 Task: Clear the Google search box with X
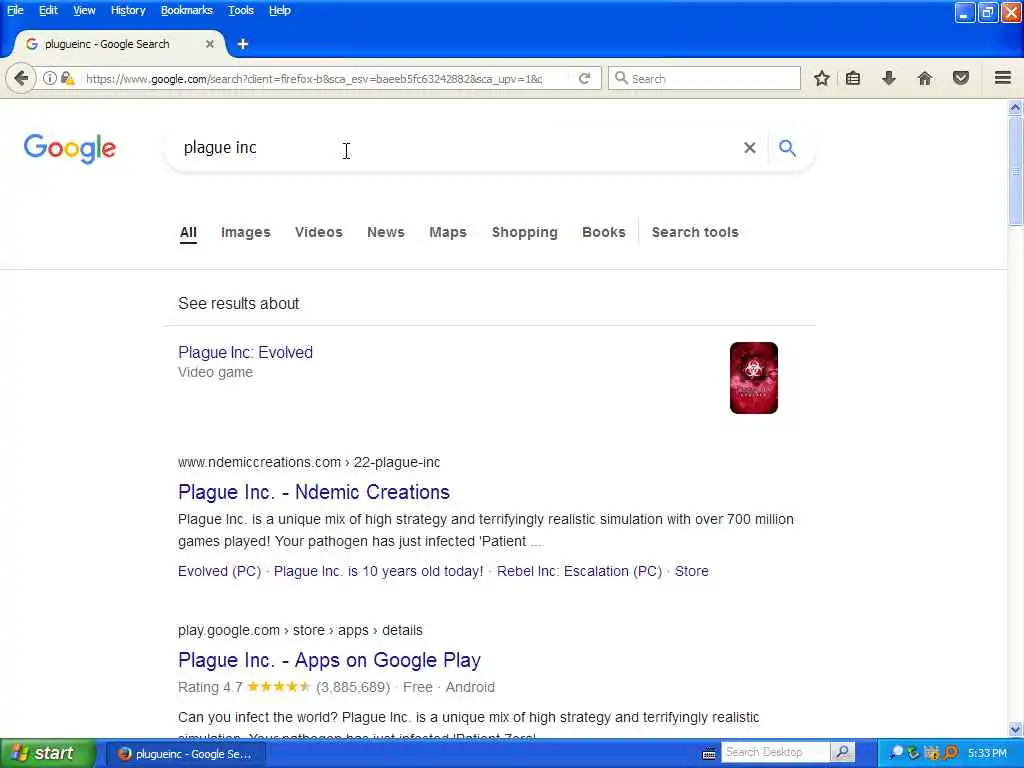750,148
